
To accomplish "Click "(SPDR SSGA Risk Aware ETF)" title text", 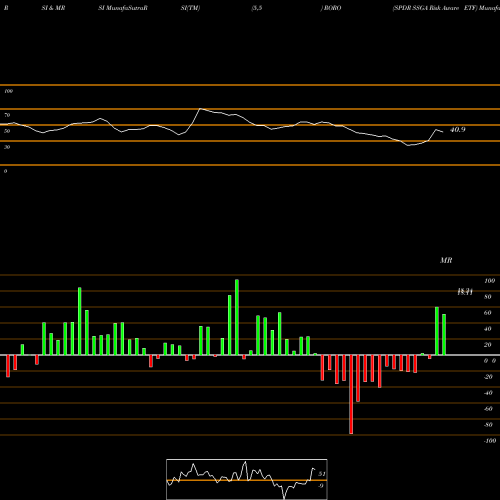I will pos(435,8).
